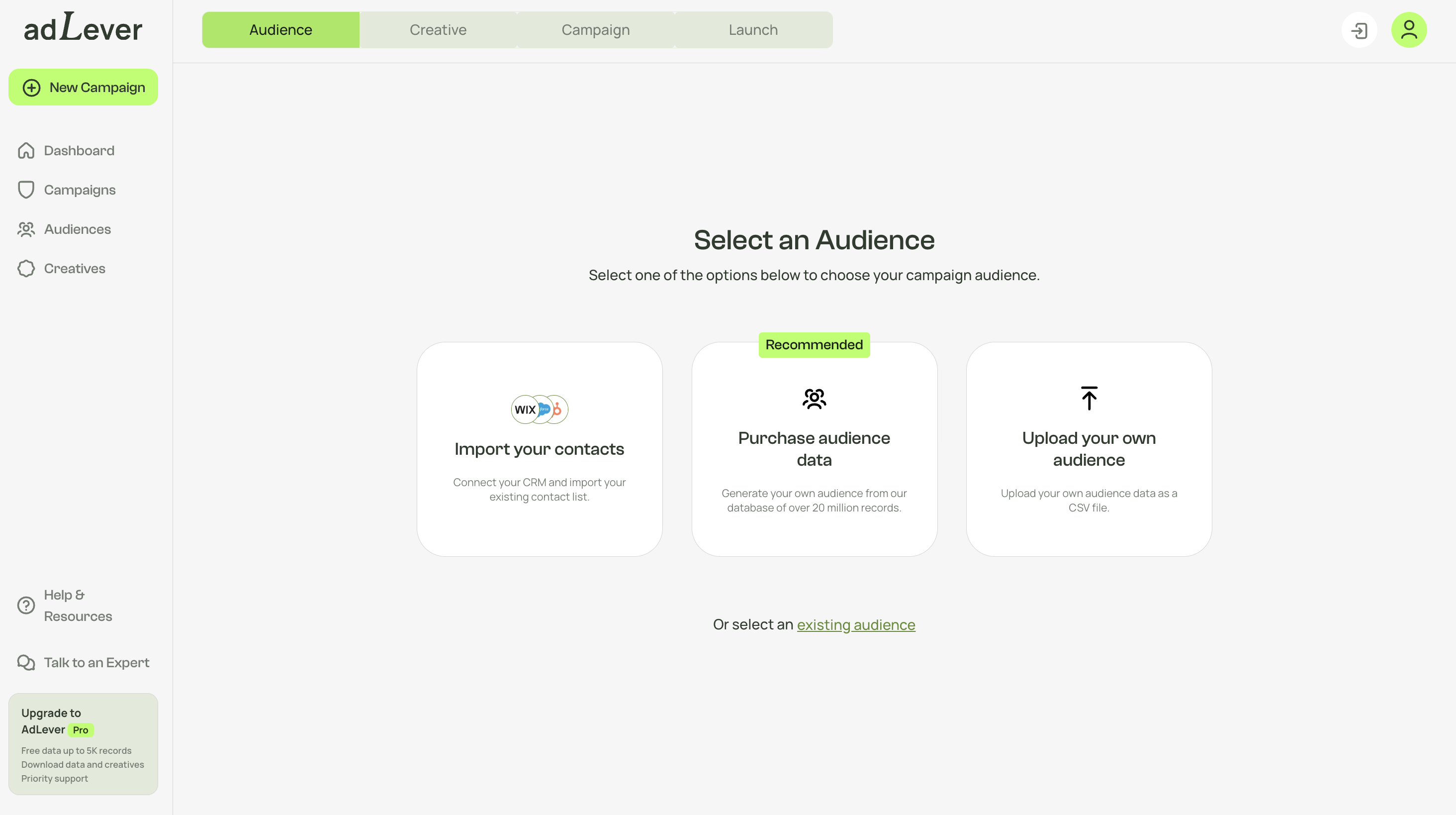Switch to the Creative step tab

438,30
